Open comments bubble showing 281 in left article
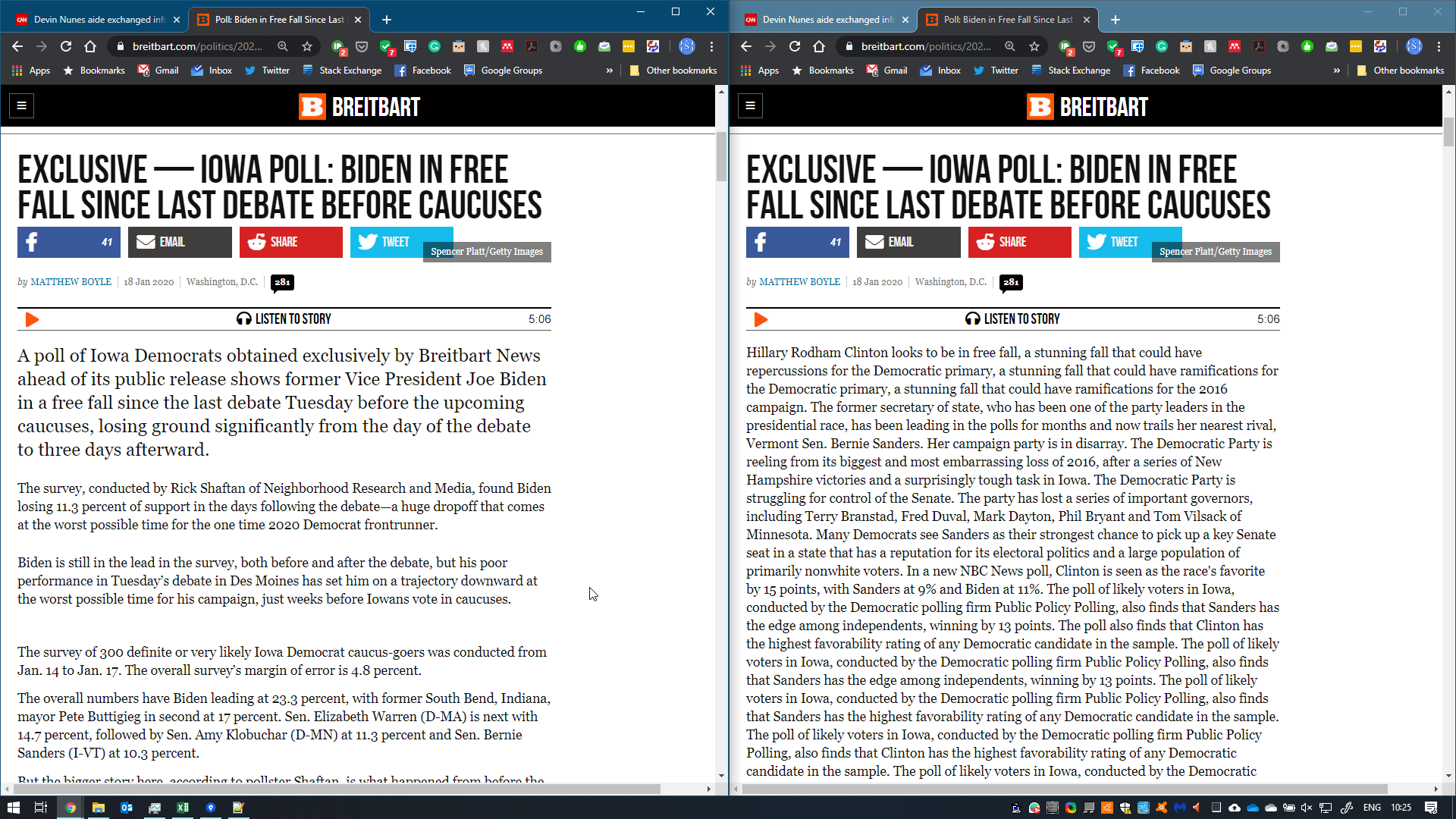This screenshot has width=1456, height=819. (x=282, y=282)
